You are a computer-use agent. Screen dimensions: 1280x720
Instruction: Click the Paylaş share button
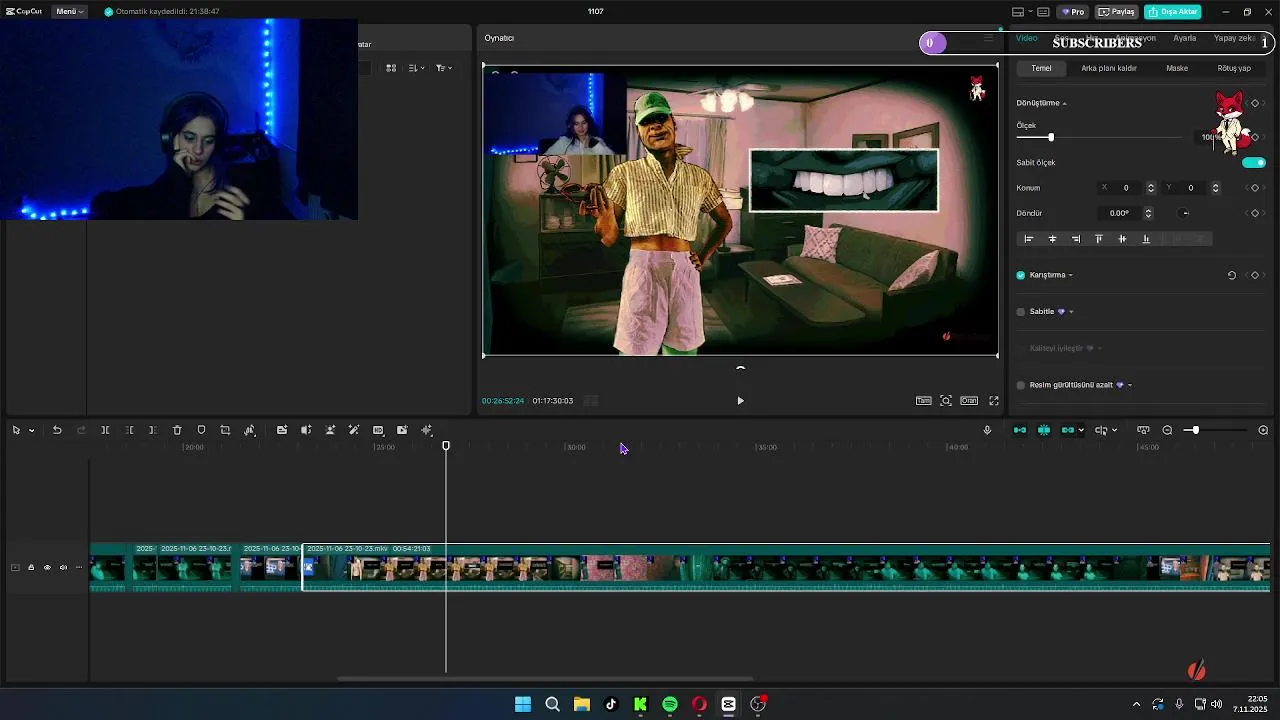tap(1116, 12)
